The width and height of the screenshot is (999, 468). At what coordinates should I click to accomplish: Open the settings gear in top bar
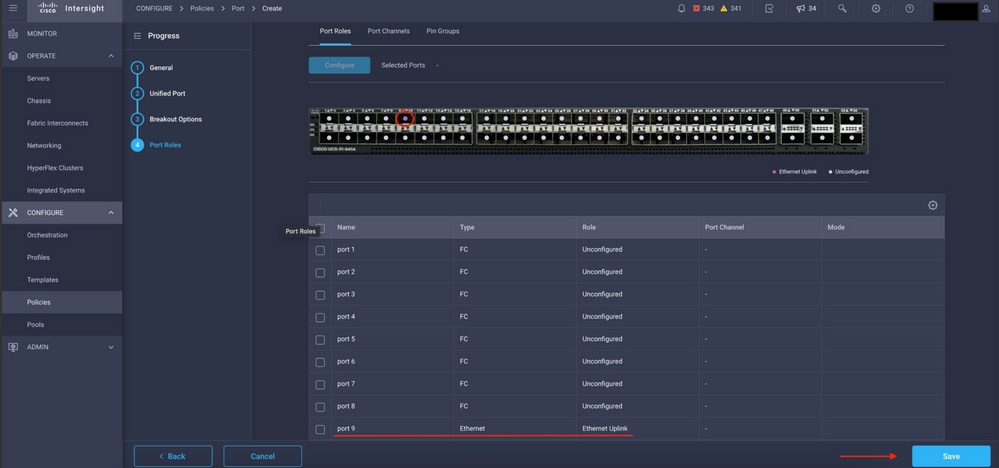coord(876,8)
